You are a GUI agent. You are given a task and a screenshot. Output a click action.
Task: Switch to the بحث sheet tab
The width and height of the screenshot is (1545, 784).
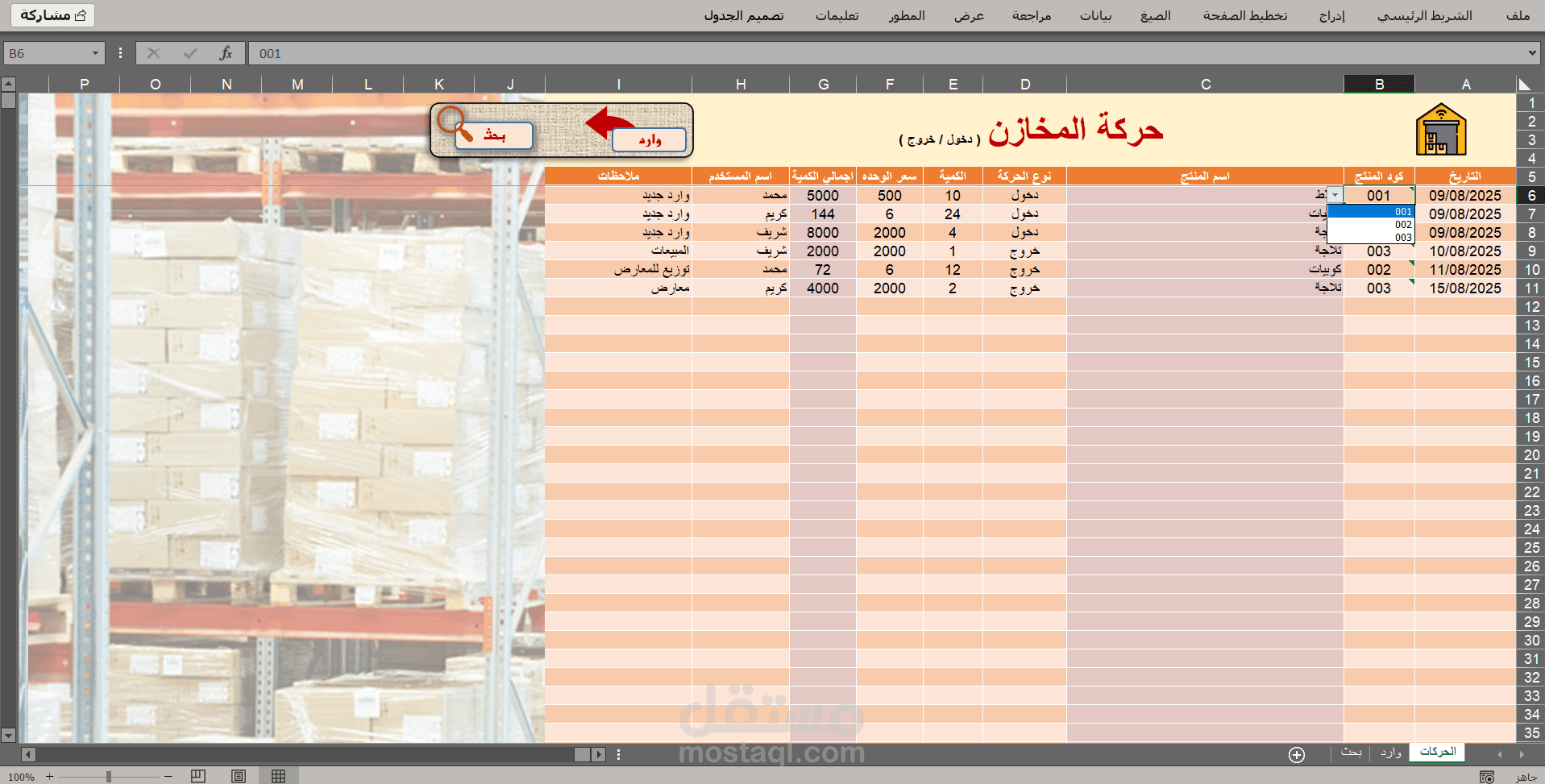[1352, 752]
